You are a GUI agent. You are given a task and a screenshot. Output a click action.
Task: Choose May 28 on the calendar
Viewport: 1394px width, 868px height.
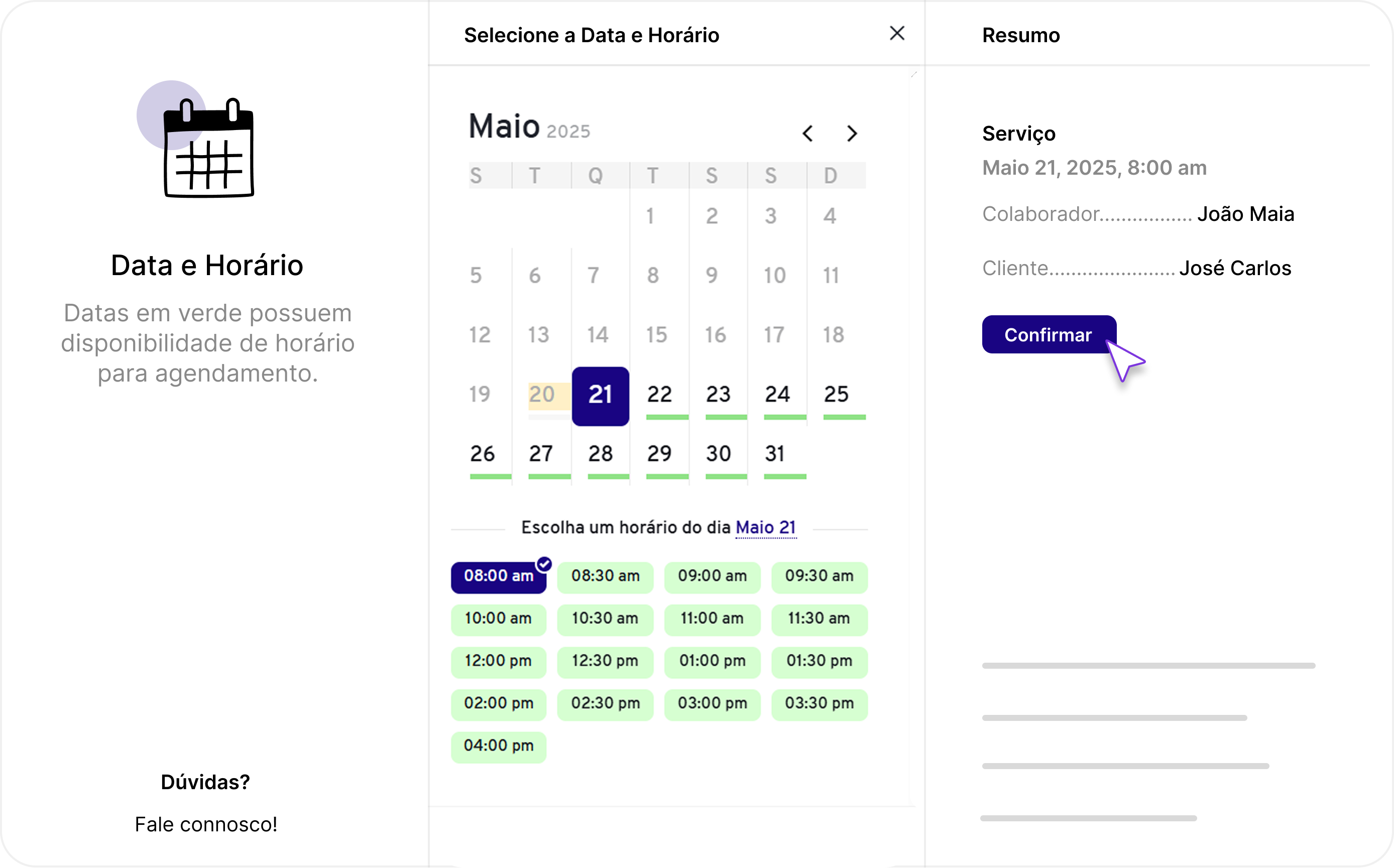pos(601,454)
